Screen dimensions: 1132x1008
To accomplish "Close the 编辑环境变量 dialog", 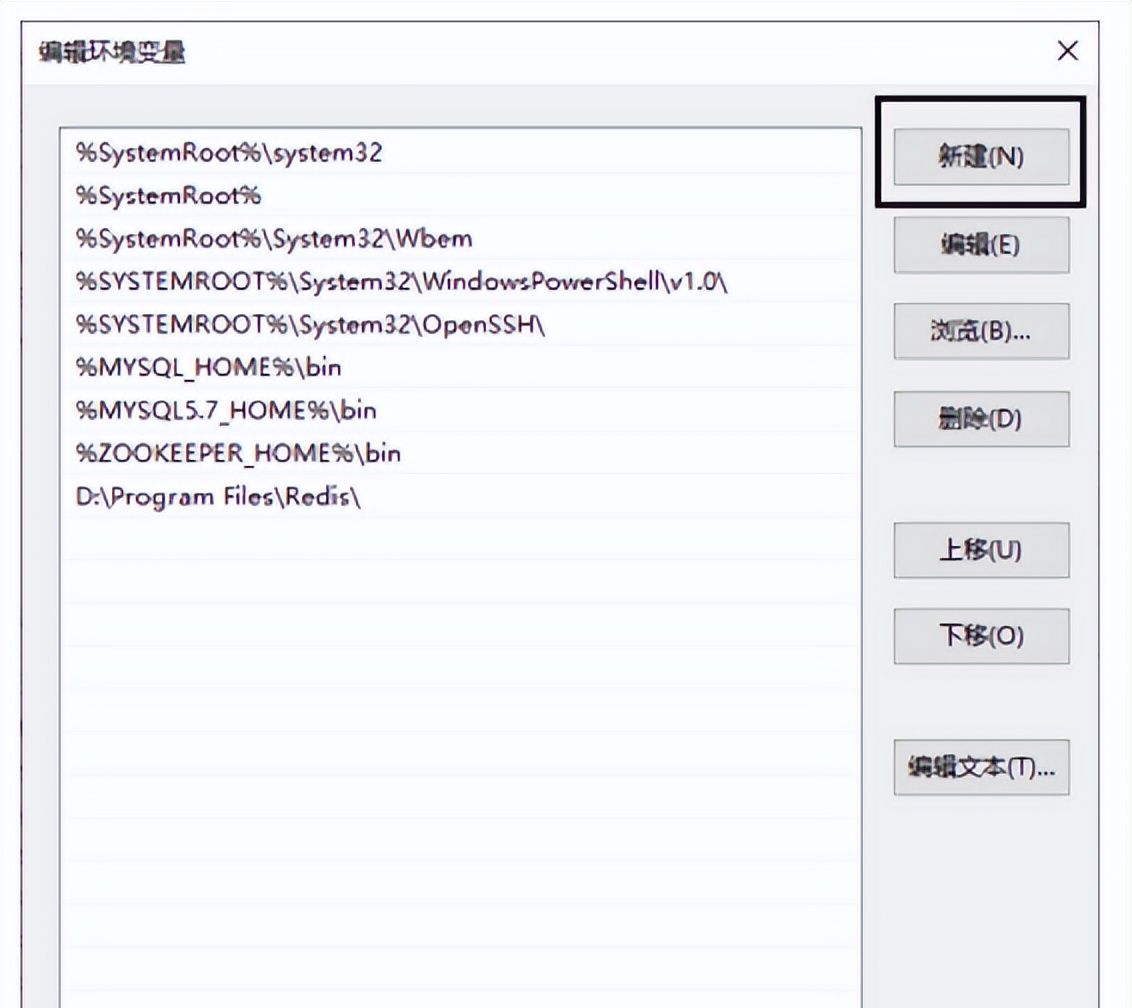I will (x=1068, y=51).
